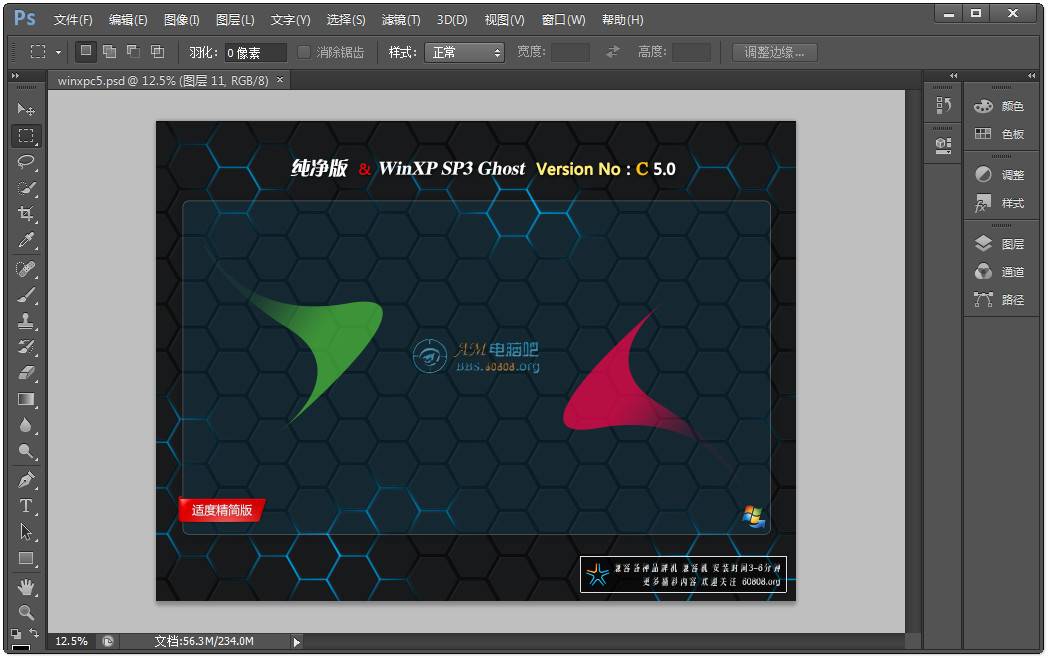Open the 文件(F) menu
Screen dimensions: 1048x658
click(73, 20)
